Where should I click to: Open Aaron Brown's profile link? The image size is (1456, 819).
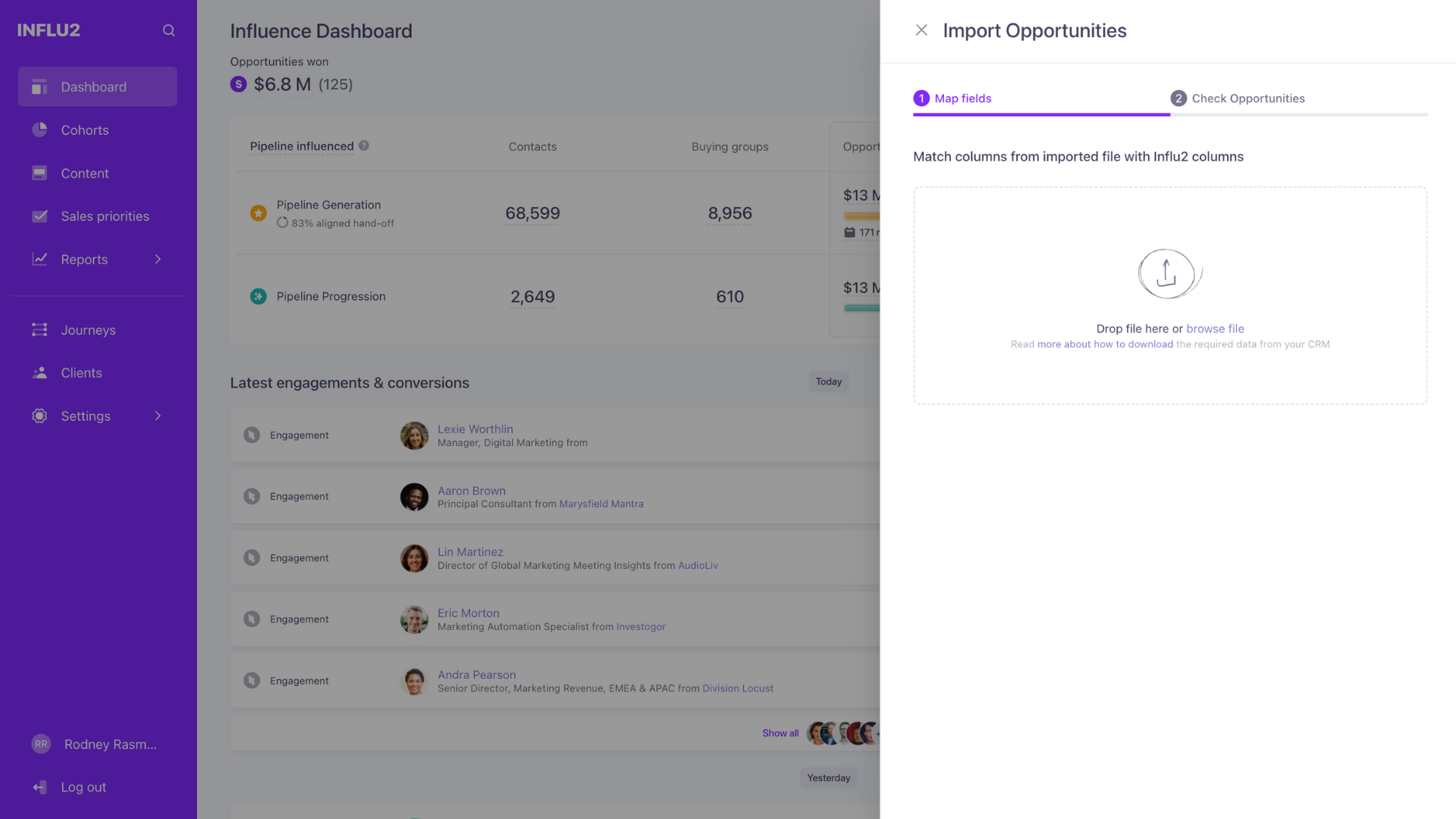coord(471,491)
